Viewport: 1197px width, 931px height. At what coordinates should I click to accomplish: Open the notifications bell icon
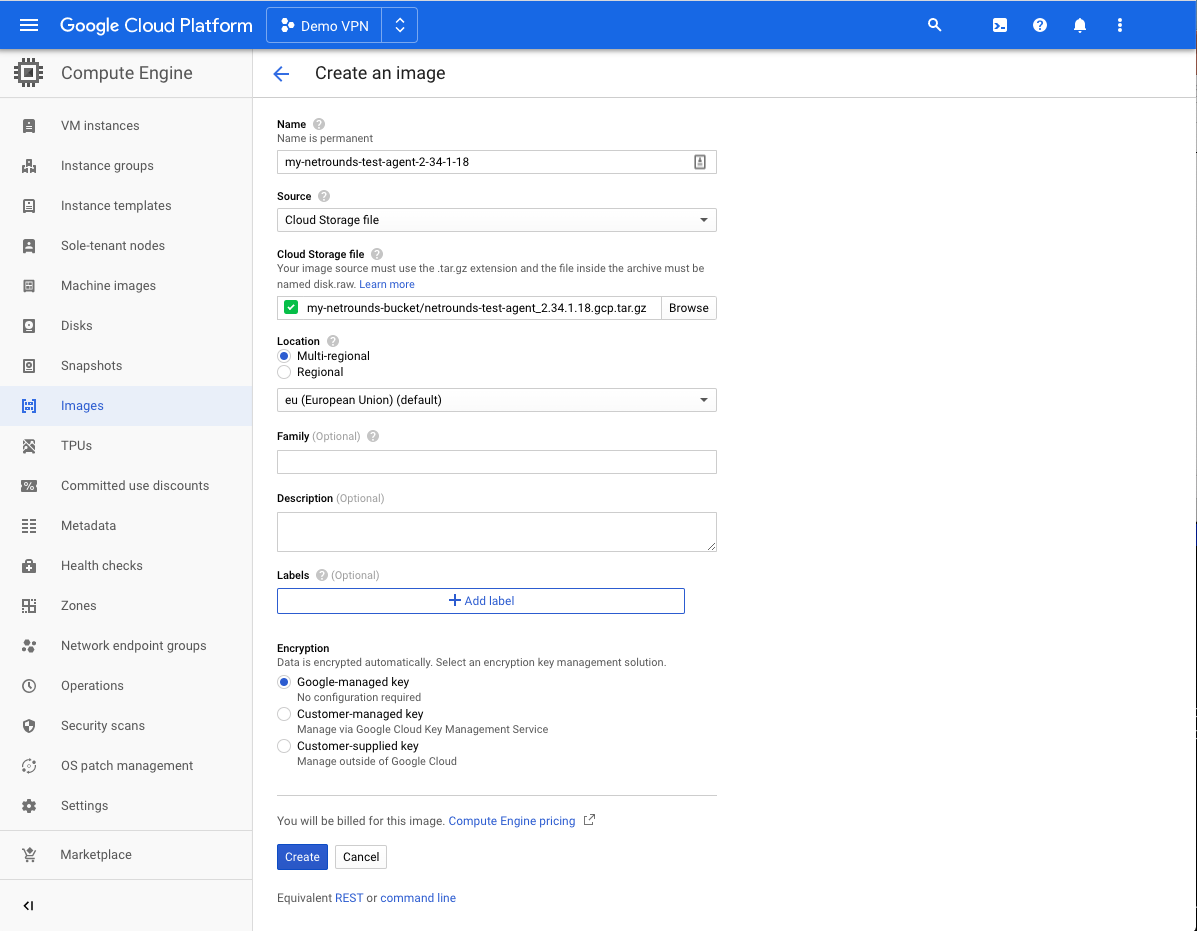pyautogui.click(x=1080, y=25)
